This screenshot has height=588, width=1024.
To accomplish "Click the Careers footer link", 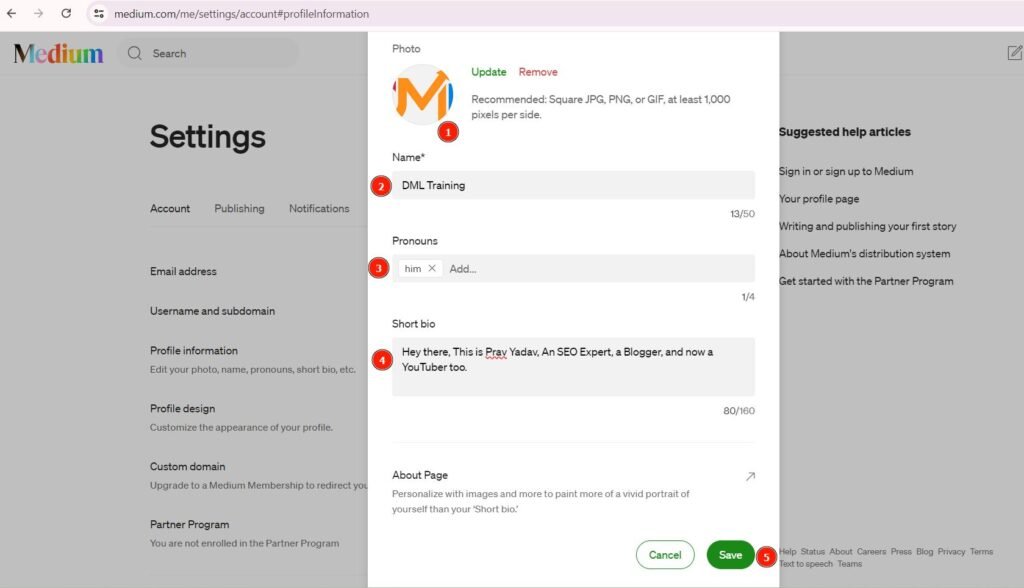I will [872, 551].
